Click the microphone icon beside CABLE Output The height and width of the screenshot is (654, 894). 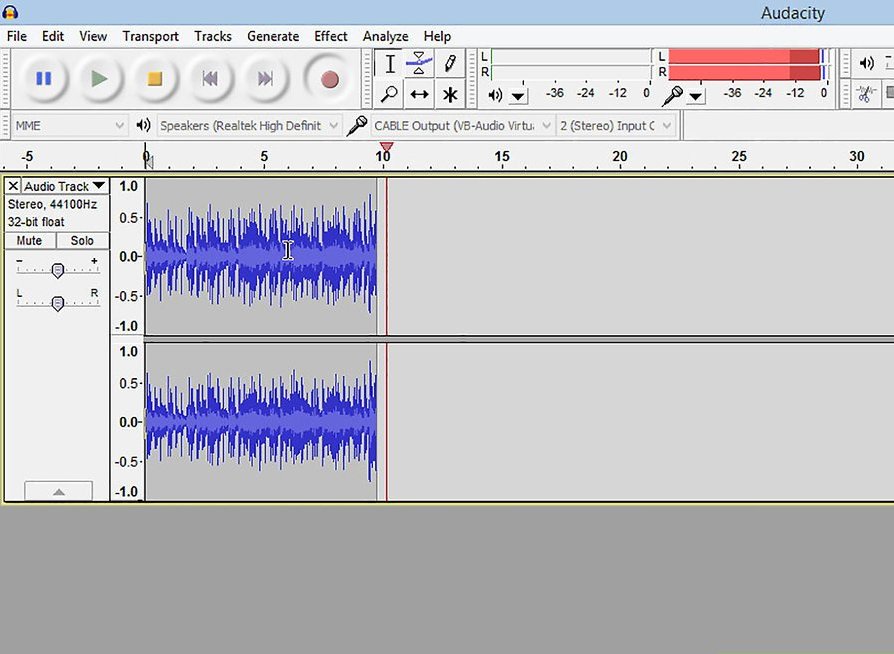coord(357,126)
